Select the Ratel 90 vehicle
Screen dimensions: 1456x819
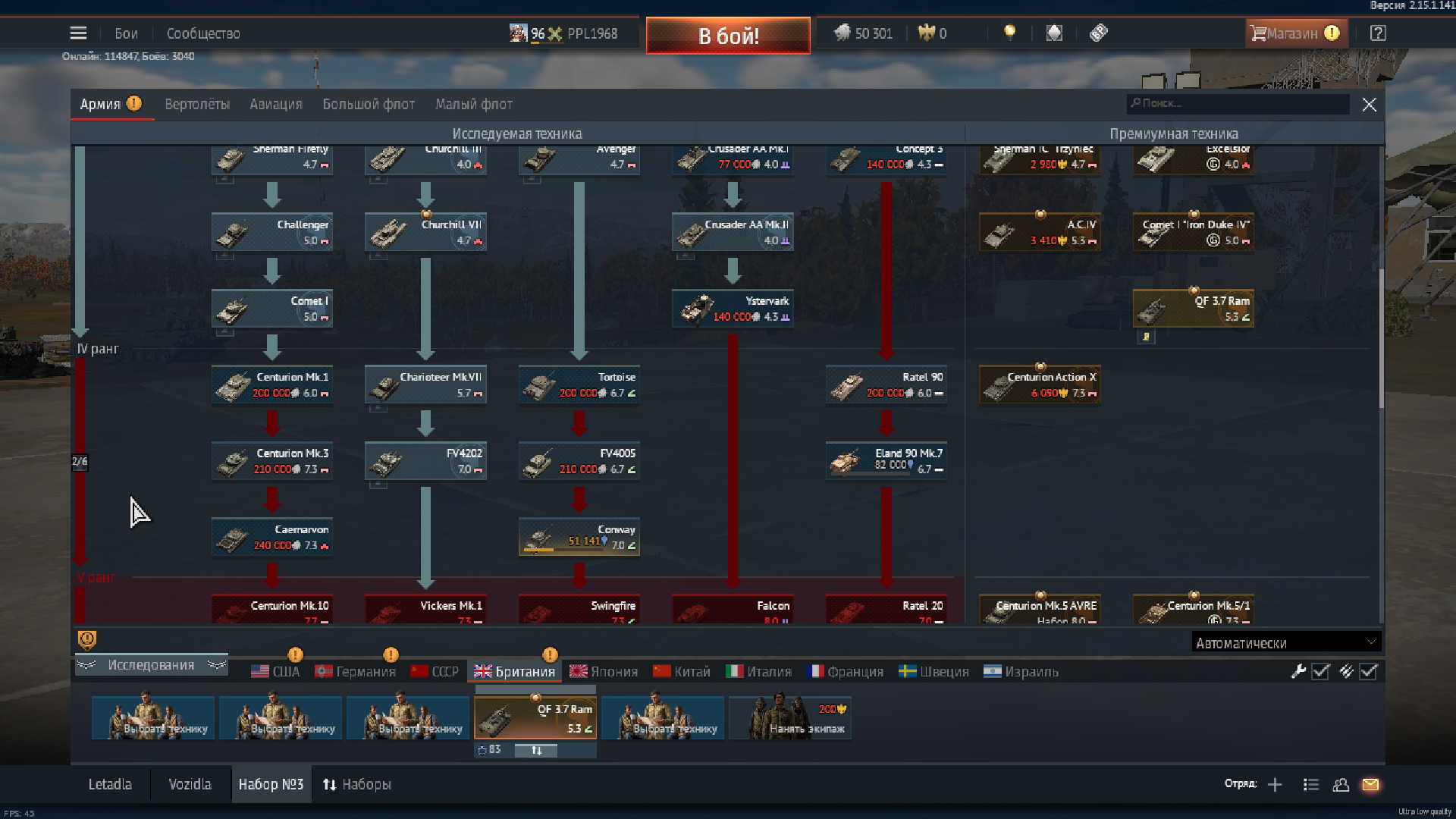[x=886, y=384]
